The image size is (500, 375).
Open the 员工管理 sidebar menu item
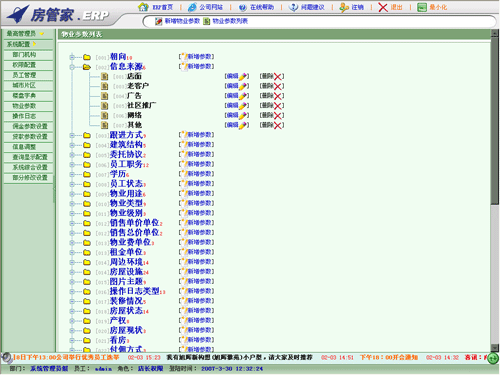point(28,75)
